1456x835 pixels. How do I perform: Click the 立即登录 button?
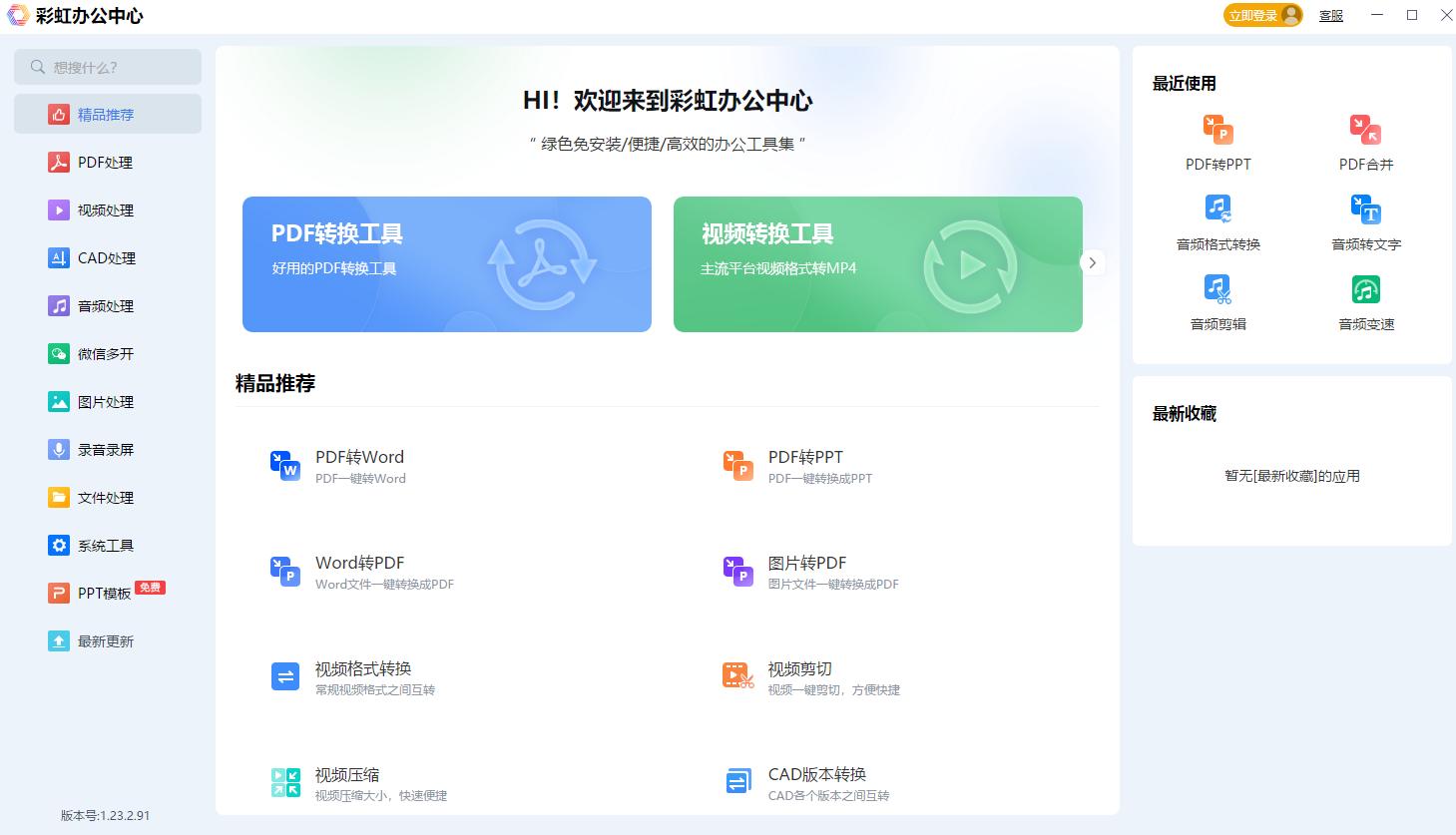[x=1259, y=15]
